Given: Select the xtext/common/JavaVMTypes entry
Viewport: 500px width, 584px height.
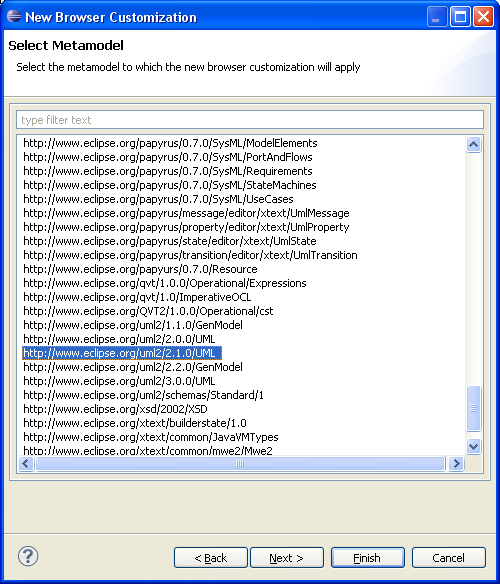Looking at the screenshot, I should pos(151,437).
